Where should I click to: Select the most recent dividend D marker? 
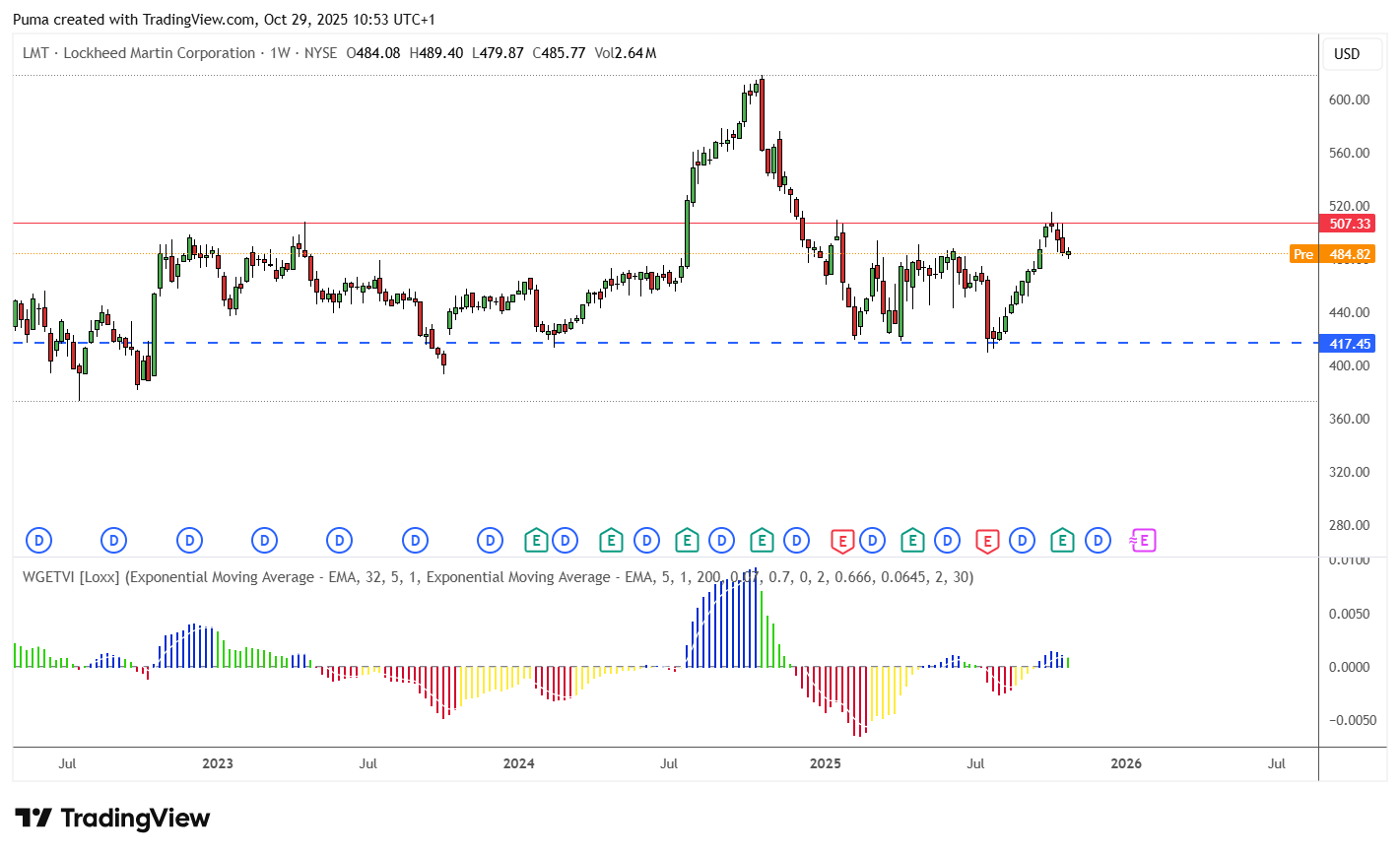pyautogui.click(x=1098, y=540)
